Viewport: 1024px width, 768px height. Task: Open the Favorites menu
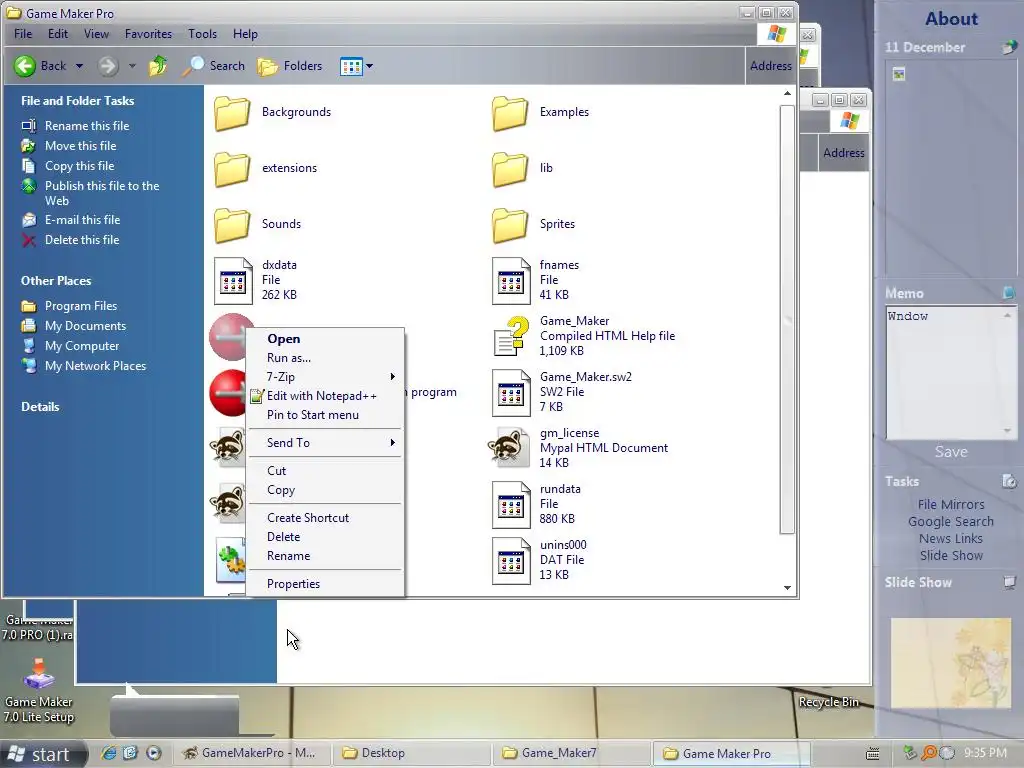(x=148, y=34)
